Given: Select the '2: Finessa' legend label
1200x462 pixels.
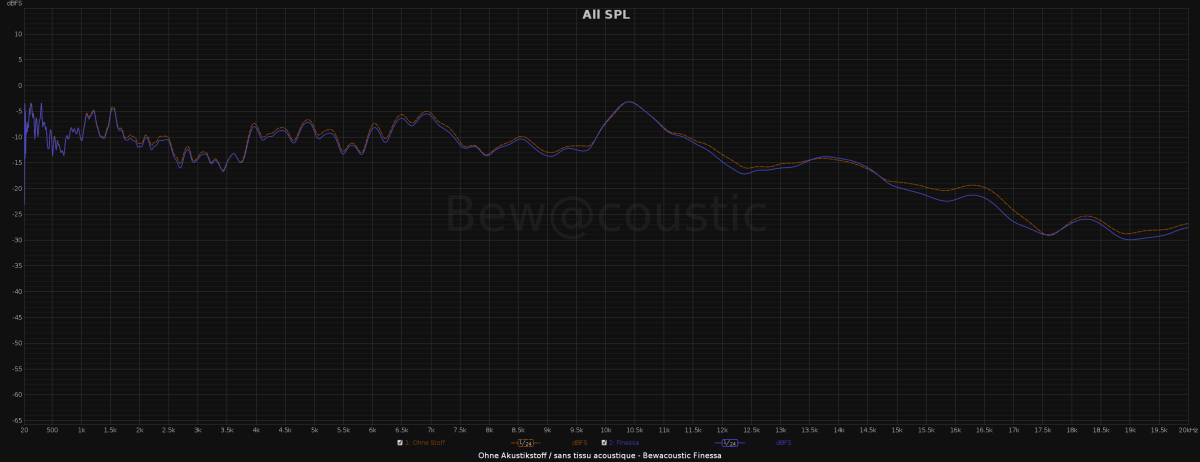Looking at the screenshot, I should point(627,442).
